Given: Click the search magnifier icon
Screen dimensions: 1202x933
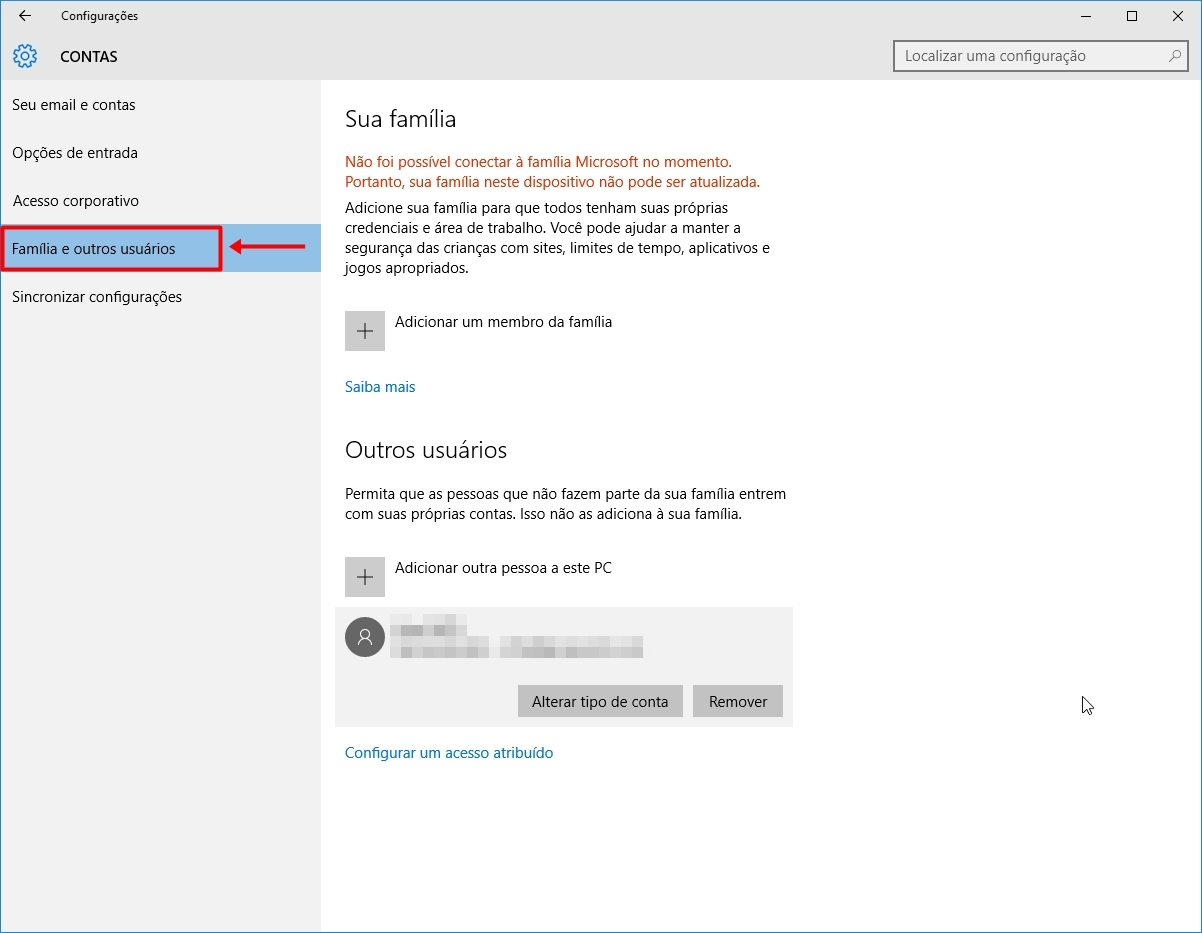Looking at the screenshot, I should coord(1175,56).
